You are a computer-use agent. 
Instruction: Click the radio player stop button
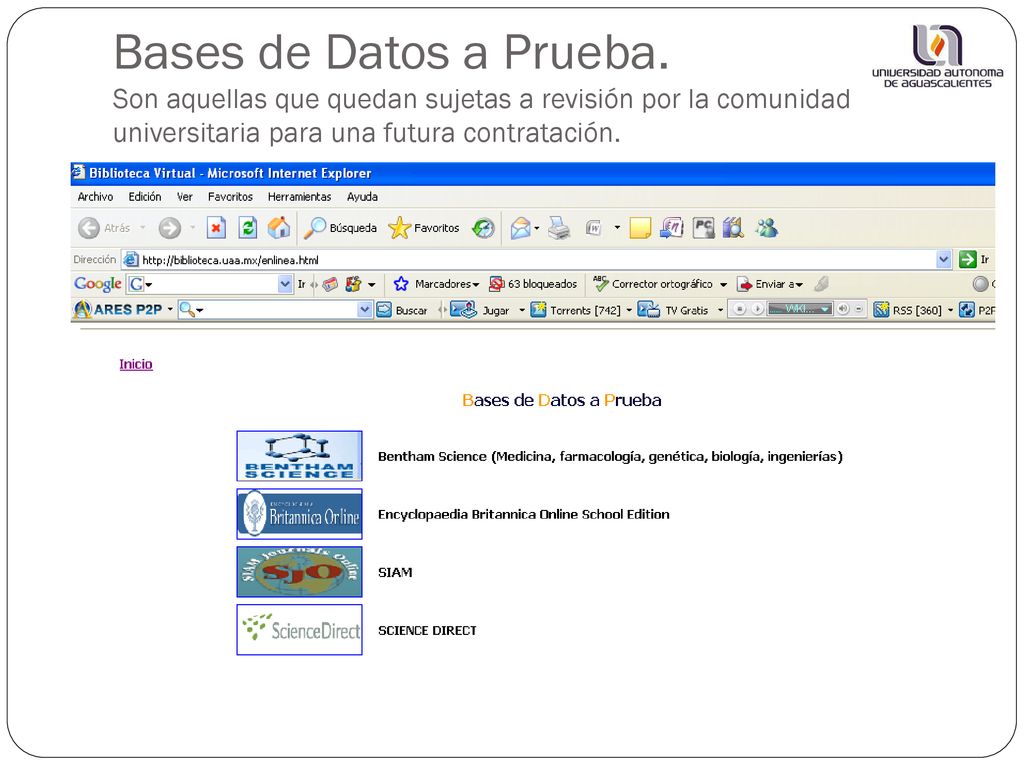pyautogui.click(x=739, y=310)
